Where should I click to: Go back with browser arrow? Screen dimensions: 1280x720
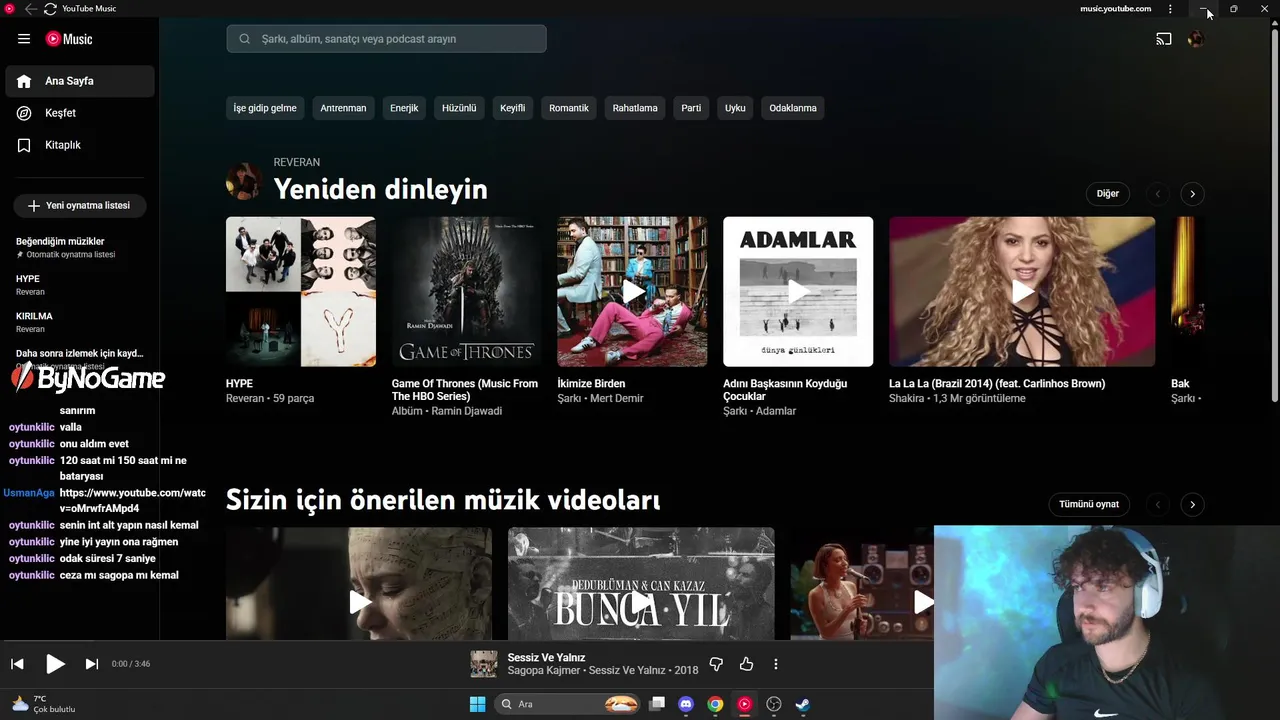(x=30, y=9)
